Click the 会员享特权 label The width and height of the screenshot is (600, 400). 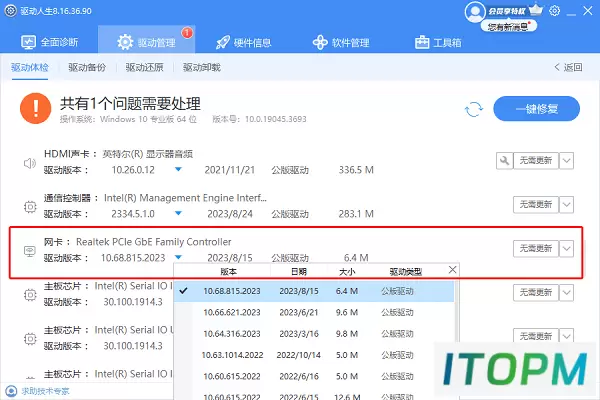507,11
